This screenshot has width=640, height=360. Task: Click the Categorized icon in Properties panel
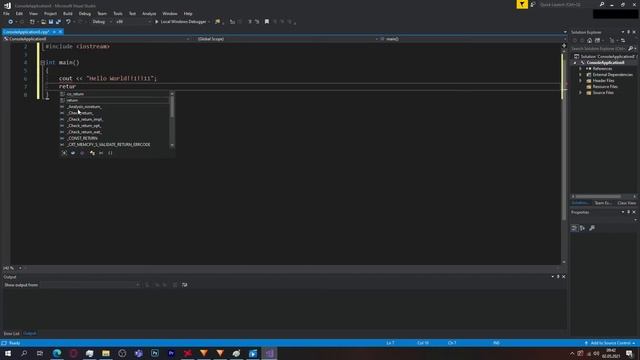pos(574,228)
